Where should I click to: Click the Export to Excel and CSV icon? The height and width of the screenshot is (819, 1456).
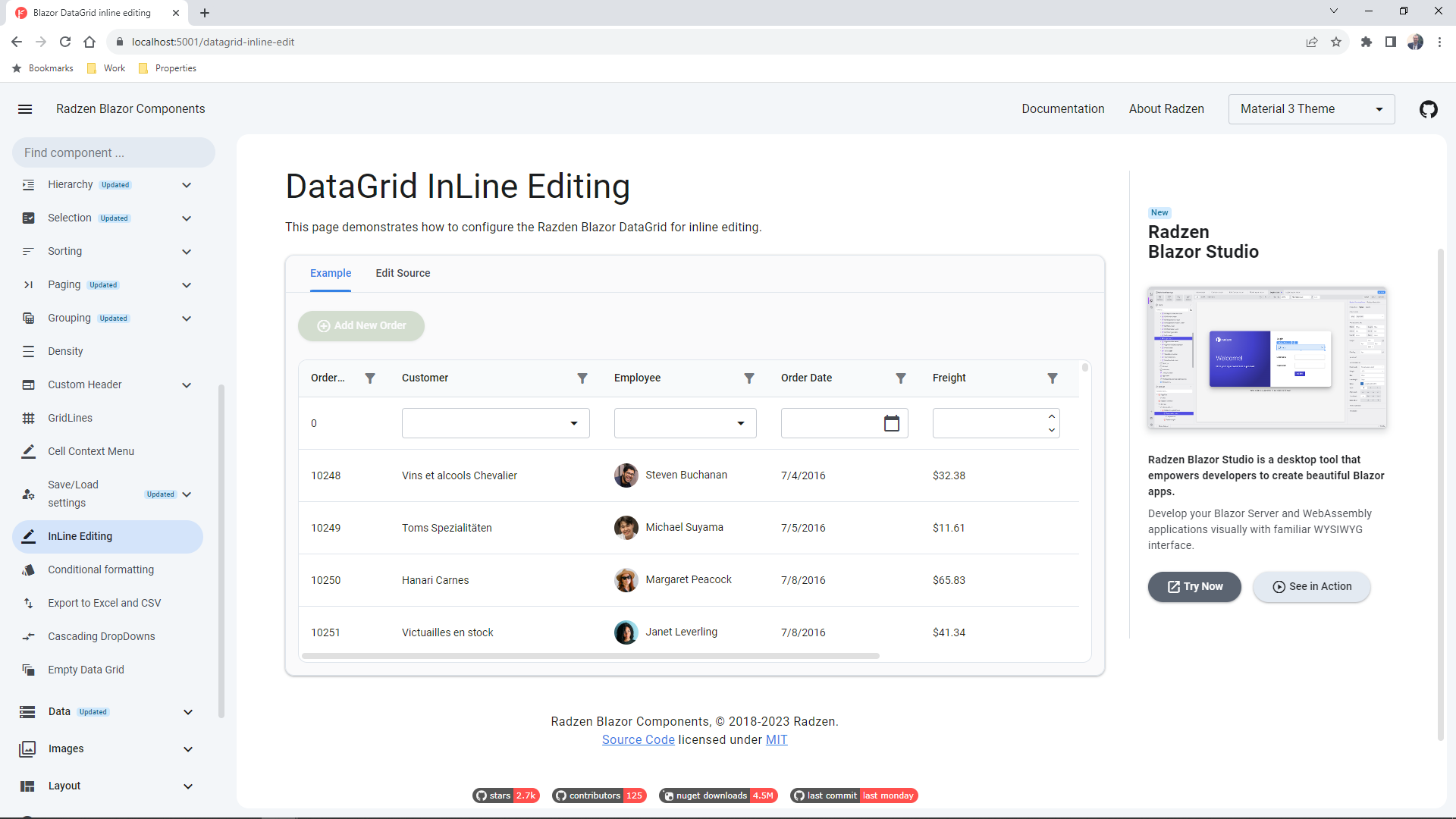(28, 604)
